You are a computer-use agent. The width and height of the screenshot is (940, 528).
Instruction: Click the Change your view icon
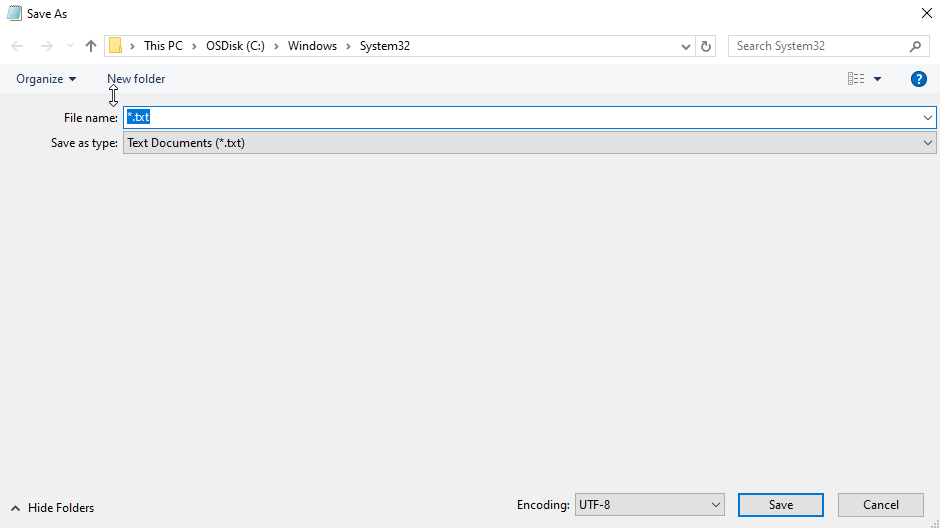click(x=855, y=79)
